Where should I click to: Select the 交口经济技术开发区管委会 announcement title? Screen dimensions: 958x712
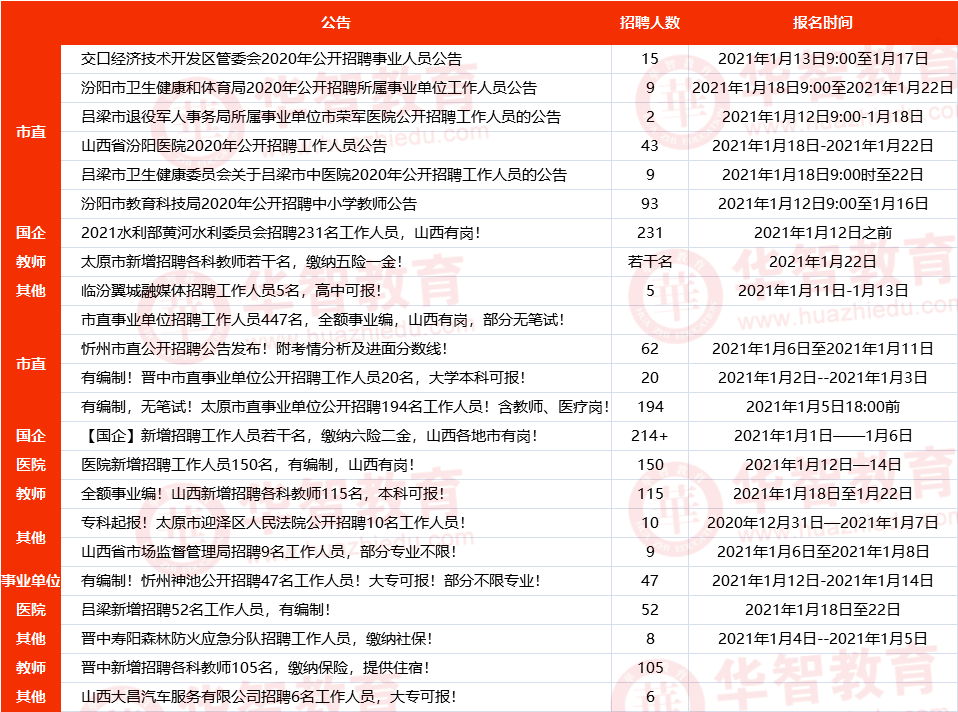click(271, 59)
